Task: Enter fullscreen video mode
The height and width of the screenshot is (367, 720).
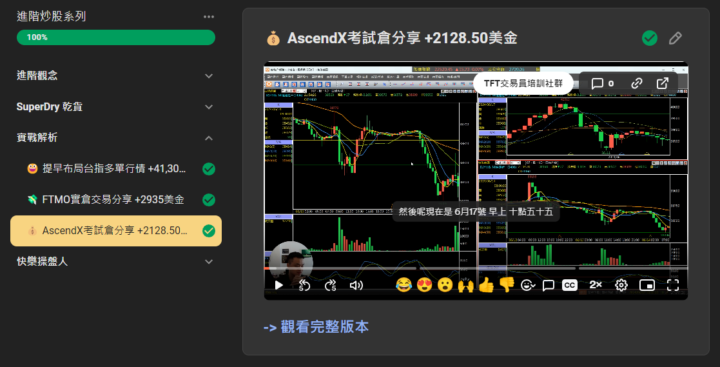Action: pyautogui.click(x=673, y=285)
